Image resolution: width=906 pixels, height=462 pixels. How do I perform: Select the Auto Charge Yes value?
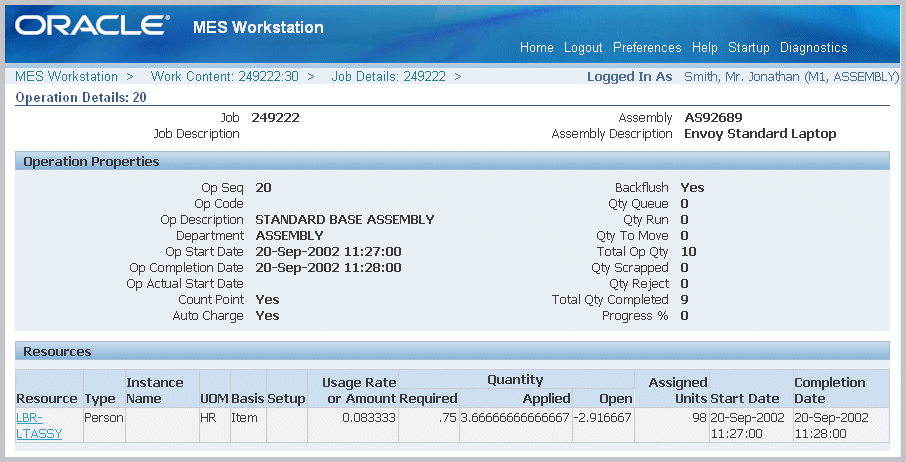coord(268,316)
